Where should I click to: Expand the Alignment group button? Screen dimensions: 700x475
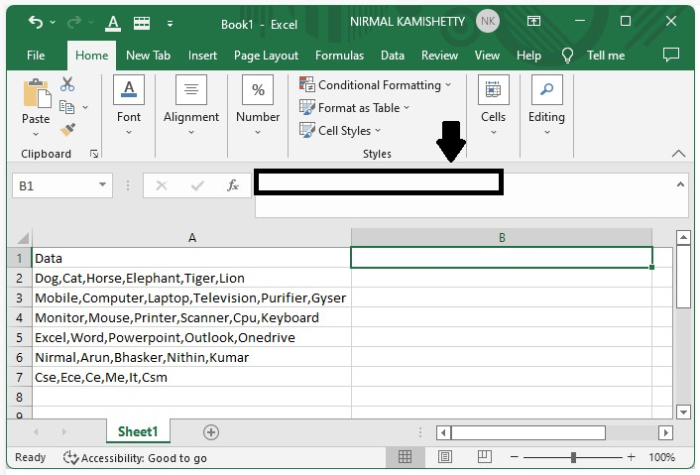[x=191, y=106]
